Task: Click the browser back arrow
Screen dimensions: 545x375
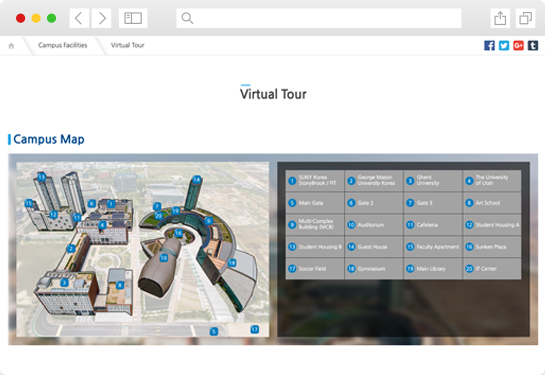Action: [x=79, y=18]
